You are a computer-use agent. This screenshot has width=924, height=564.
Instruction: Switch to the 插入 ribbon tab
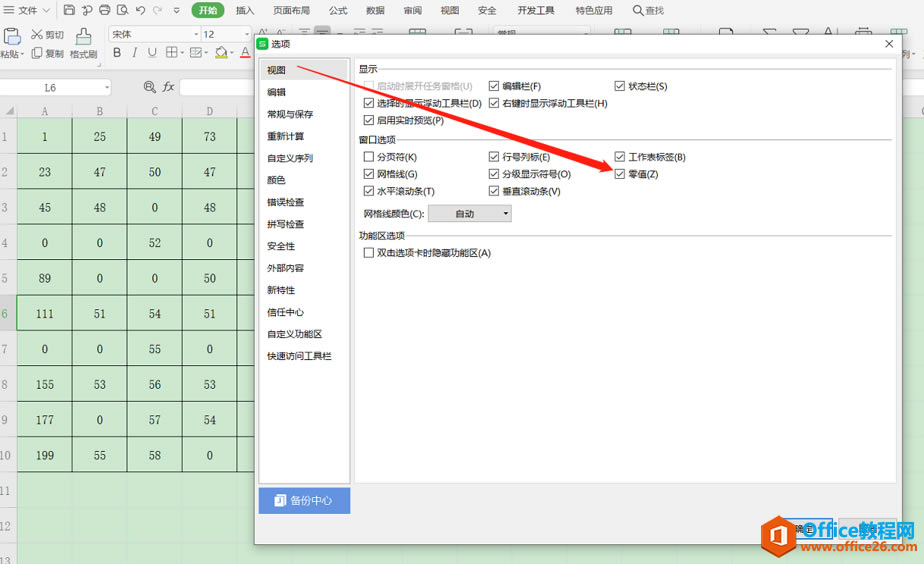pyautogui.click(x=245, y=10)
